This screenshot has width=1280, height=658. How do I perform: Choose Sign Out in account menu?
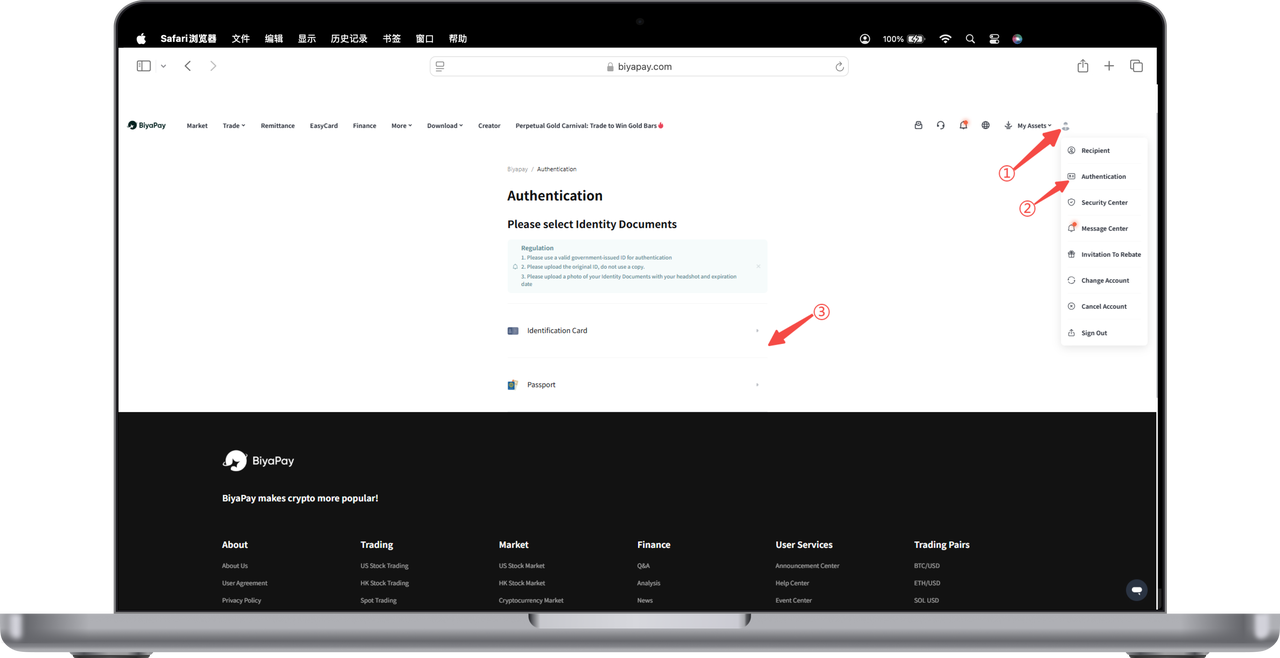click(x=1093, y=333)
